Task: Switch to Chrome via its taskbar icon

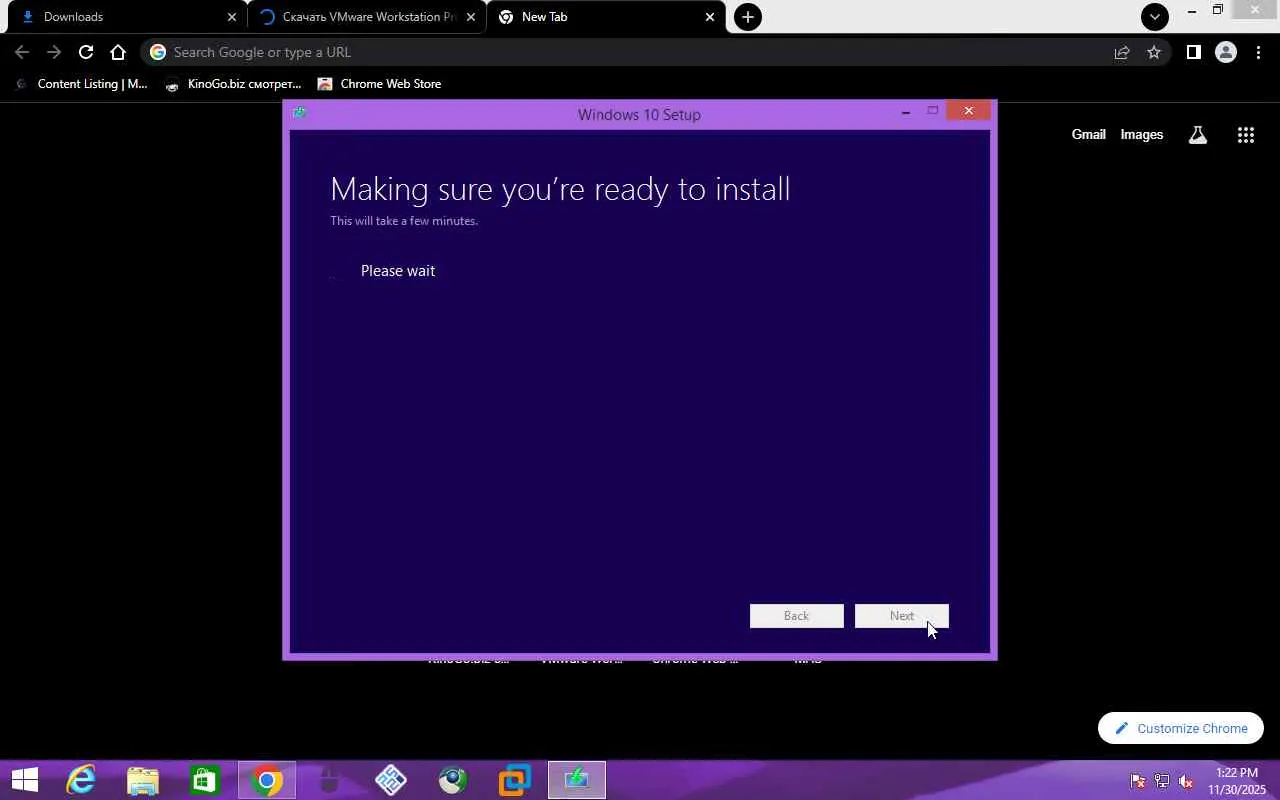Action: tap(267, 780)
